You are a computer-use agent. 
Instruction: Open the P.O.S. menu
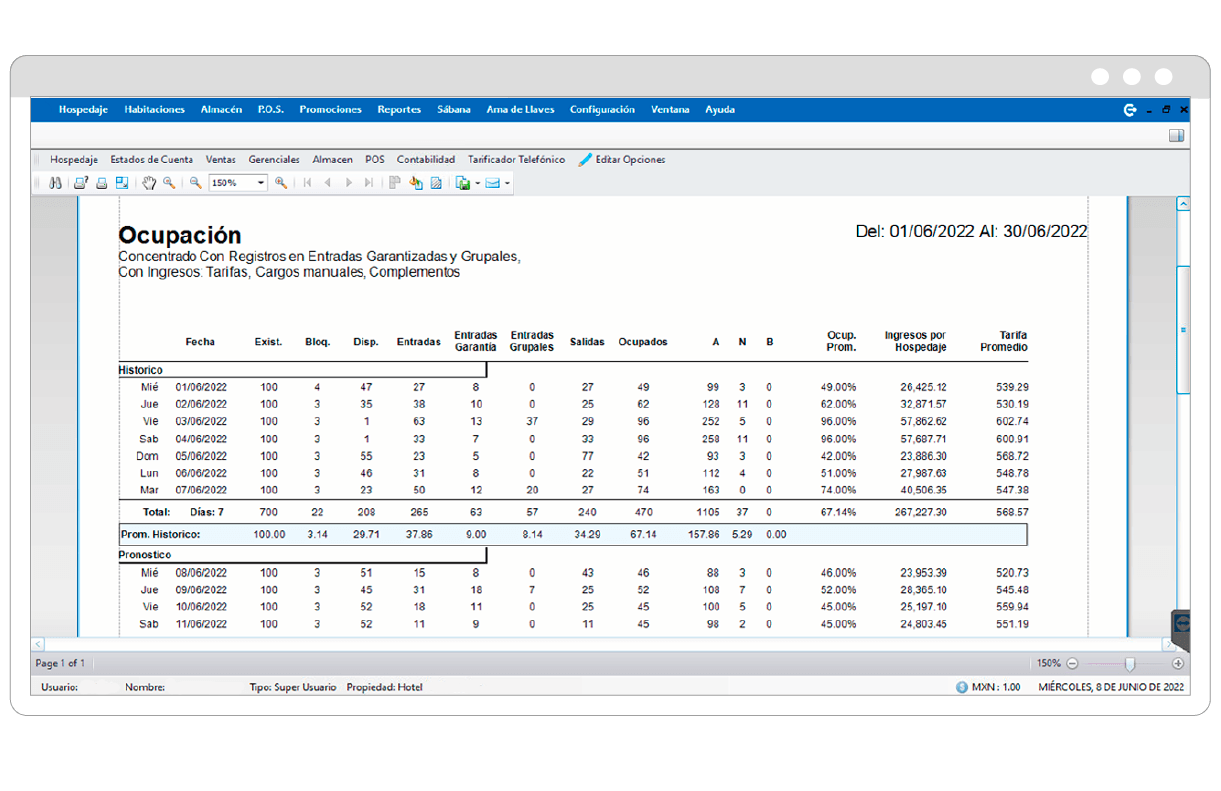point(271,110)
